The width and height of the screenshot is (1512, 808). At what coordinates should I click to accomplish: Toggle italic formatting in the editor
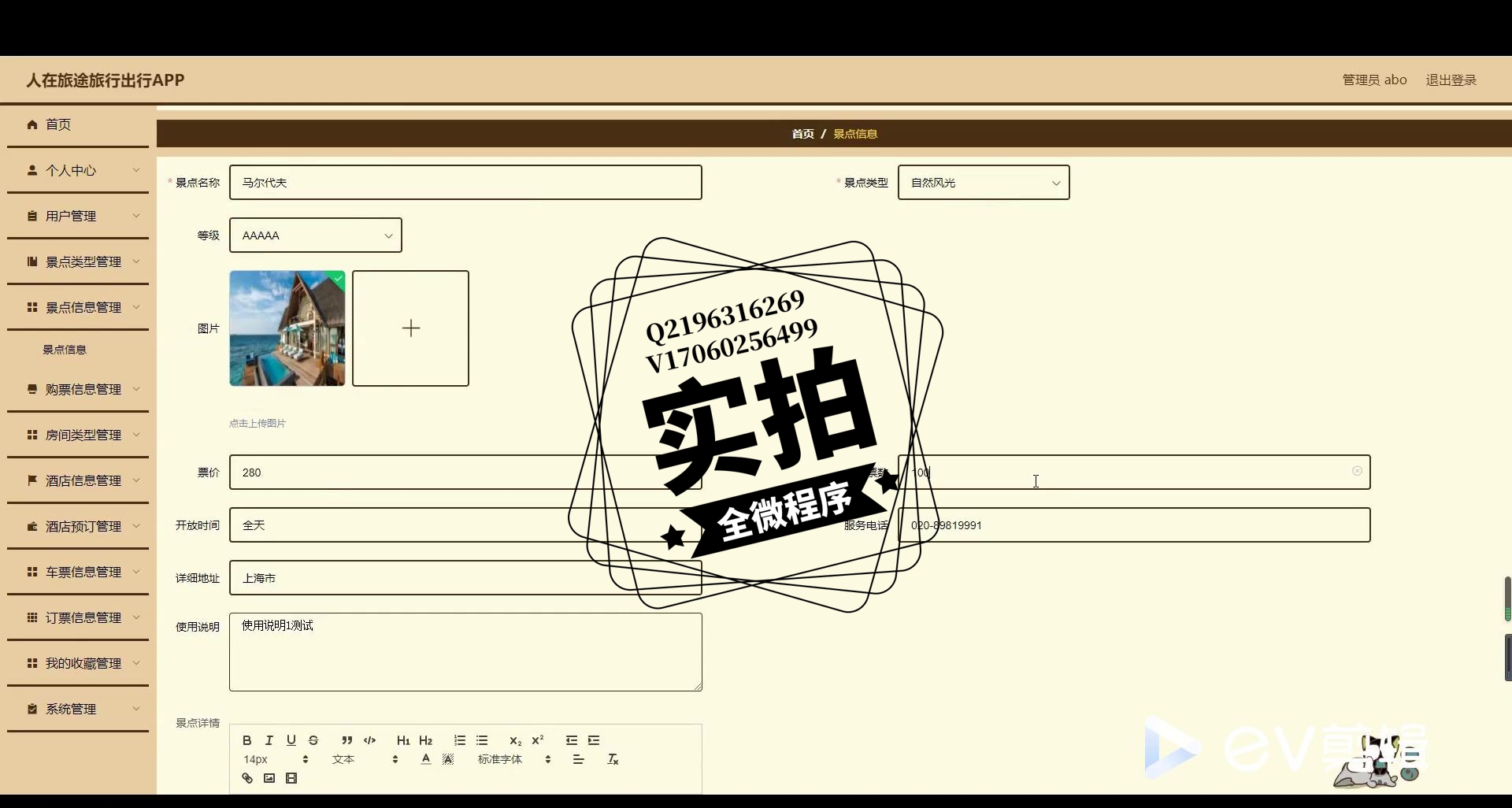(x=269, y=740)
